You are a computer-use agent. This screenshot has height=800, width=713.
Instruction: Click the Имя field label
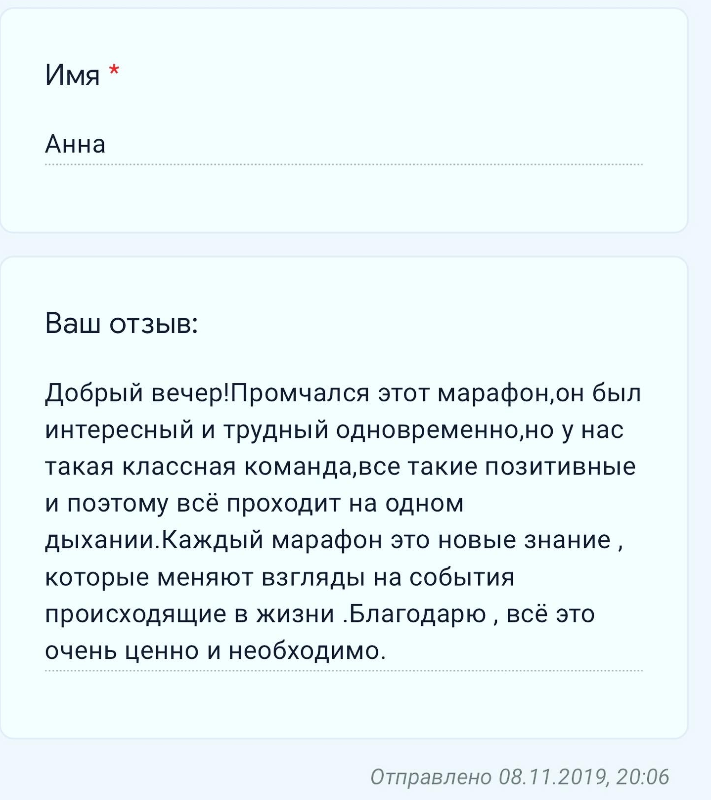click(72, 75)
